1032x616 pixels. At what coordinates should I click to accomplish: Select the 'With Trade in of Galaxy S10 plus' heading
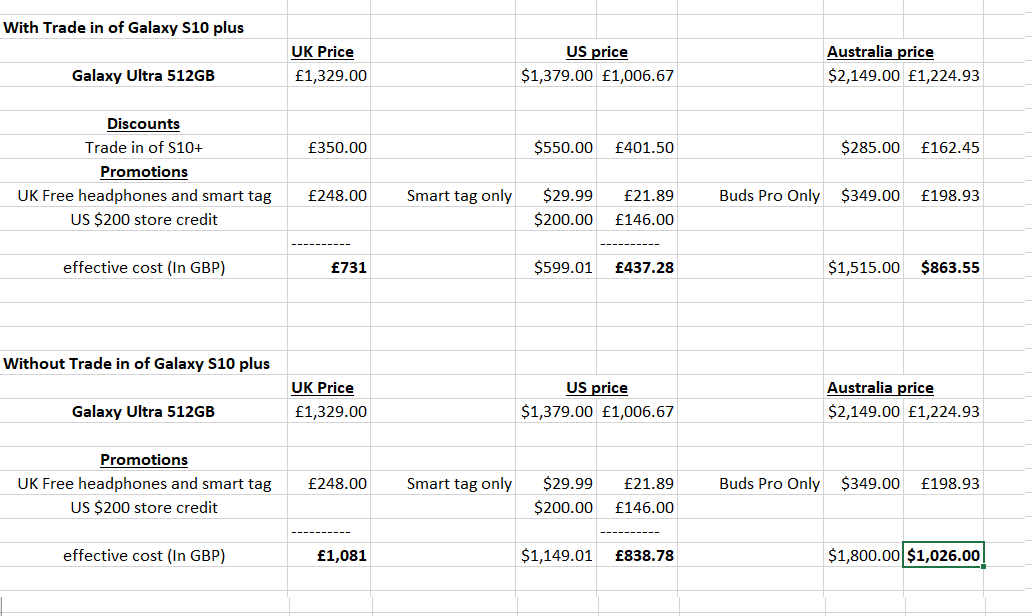[124, 28]
